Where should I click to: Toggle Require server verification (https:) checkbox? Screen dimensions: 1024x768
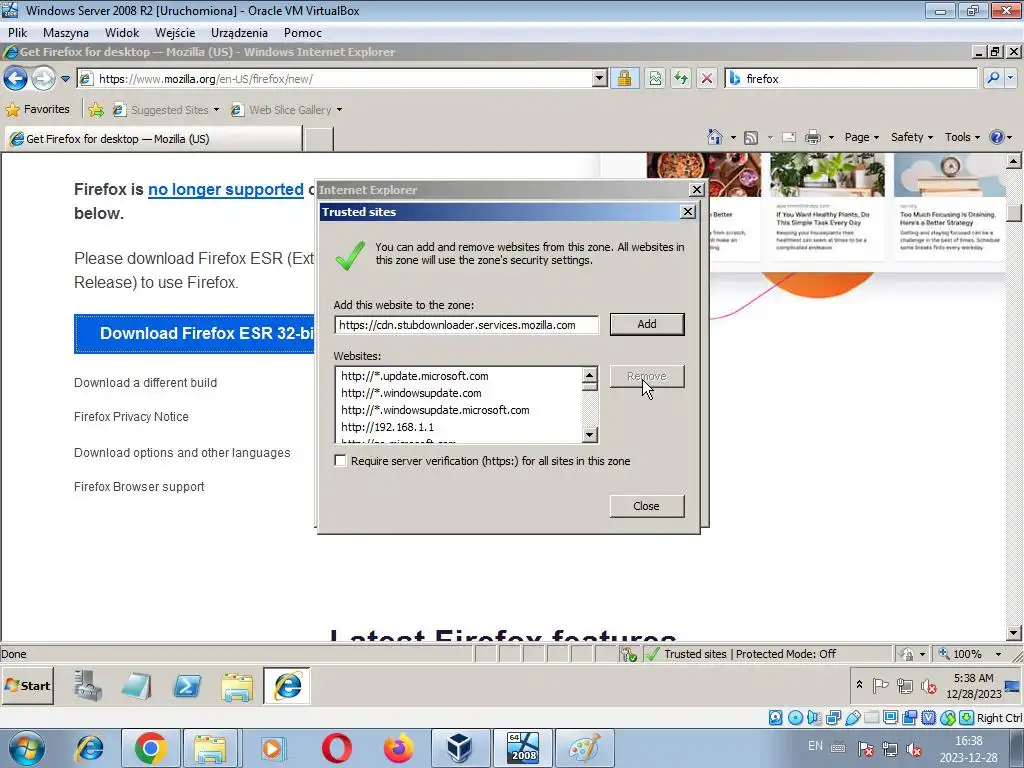tap(340, 460)
